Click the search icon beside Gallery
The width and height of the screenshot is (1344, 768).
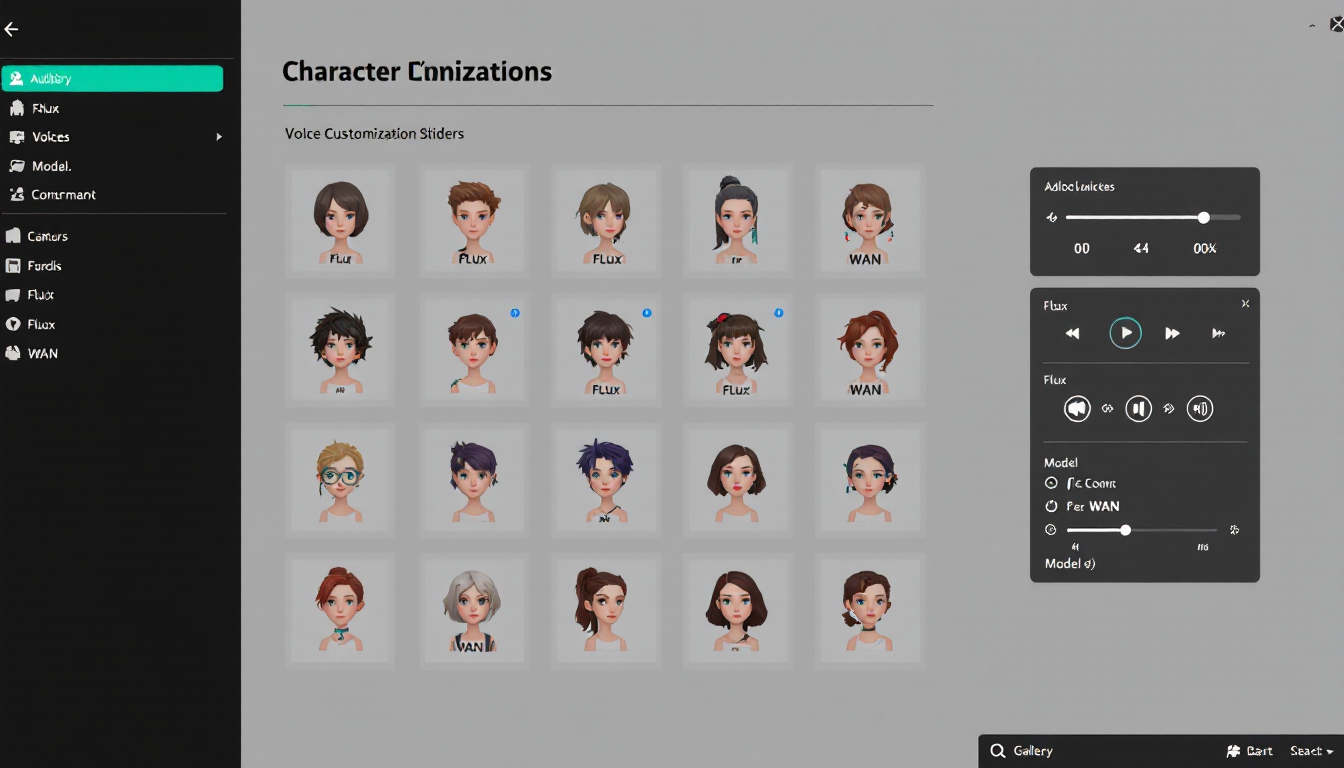pyautogui.click(x=997, y=751)
